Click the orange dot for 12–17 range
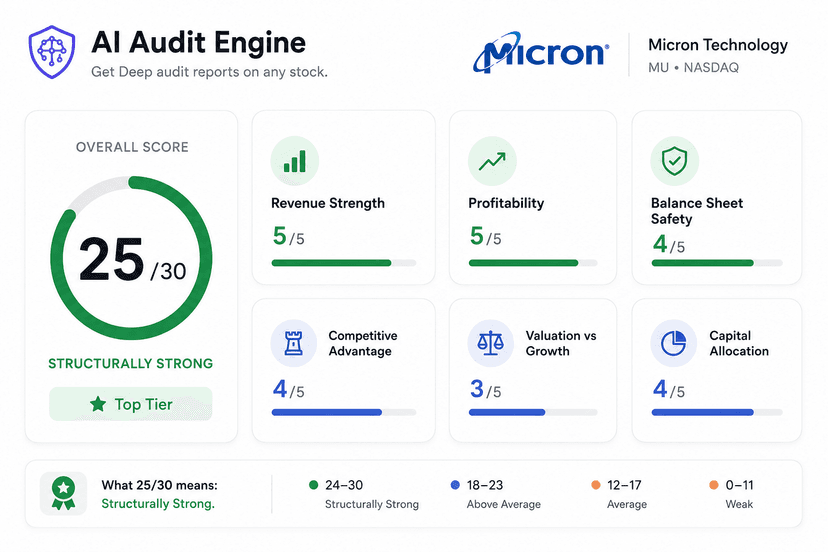This screenshot has height=552, width=828. click(x=596, y=485)
